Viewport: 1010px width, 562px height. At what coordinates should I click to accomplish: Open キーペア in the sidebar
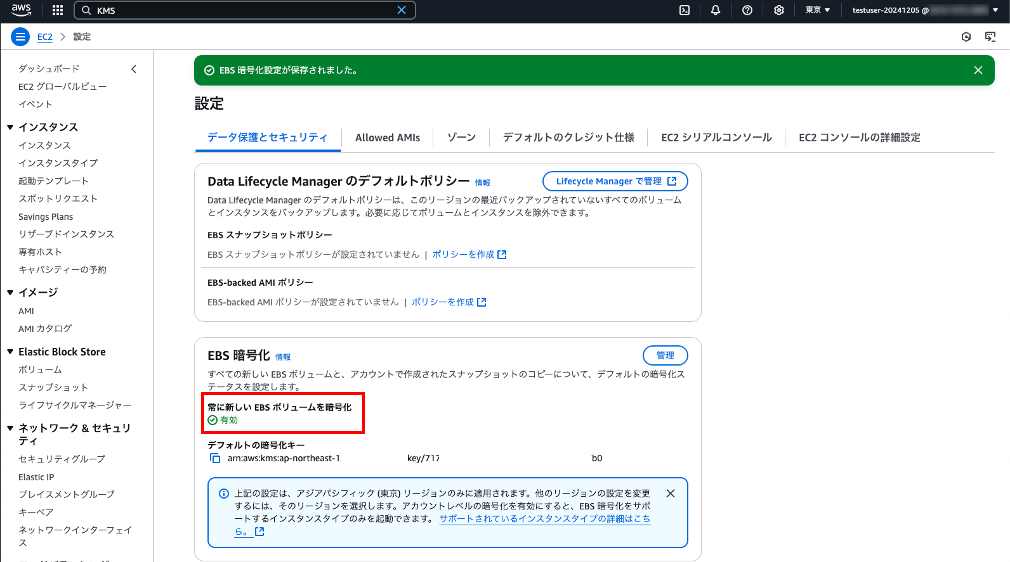point(36,512)
